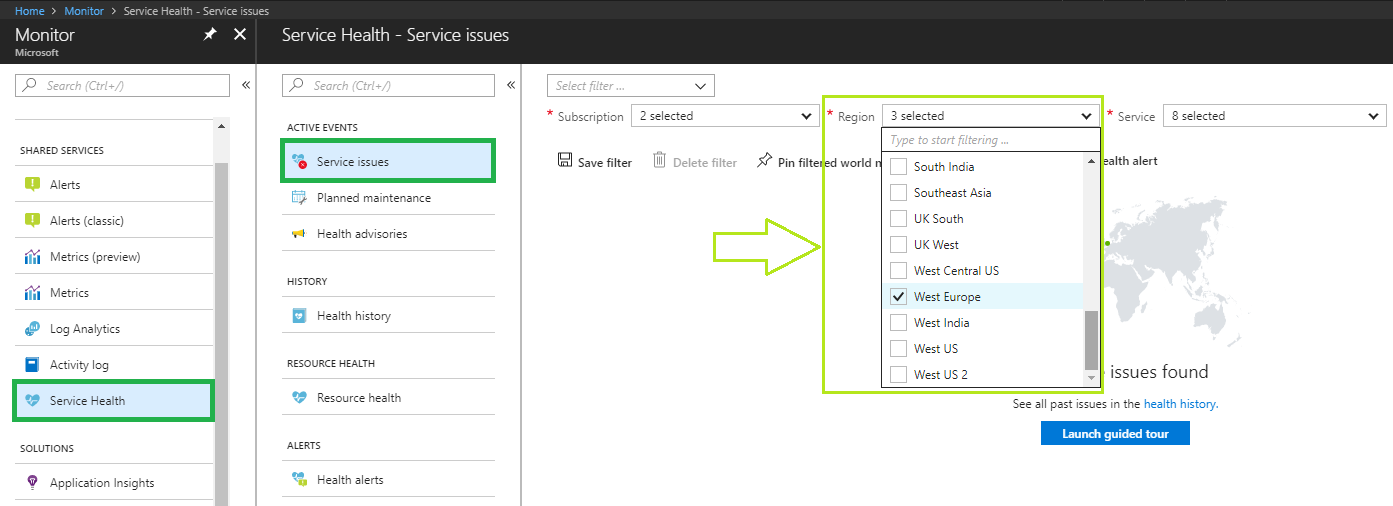Select Planned maintenance under Active Events
Screen dimensions: 1393x506
coord(388,198)
